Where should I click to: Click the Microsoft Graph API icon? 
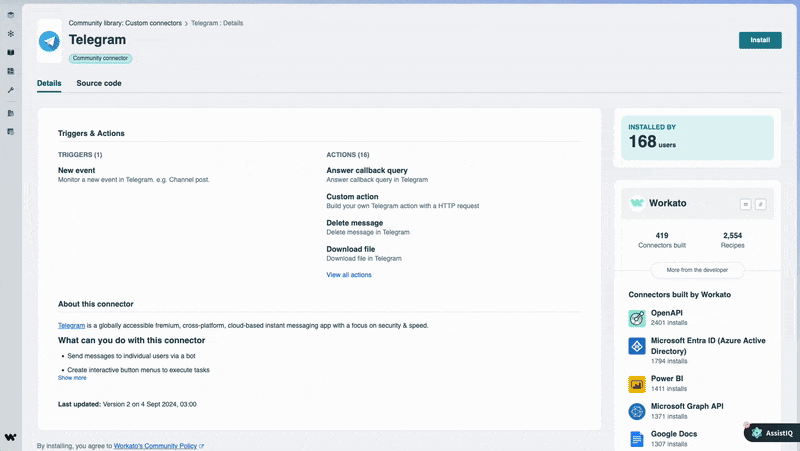coord(637,411)
